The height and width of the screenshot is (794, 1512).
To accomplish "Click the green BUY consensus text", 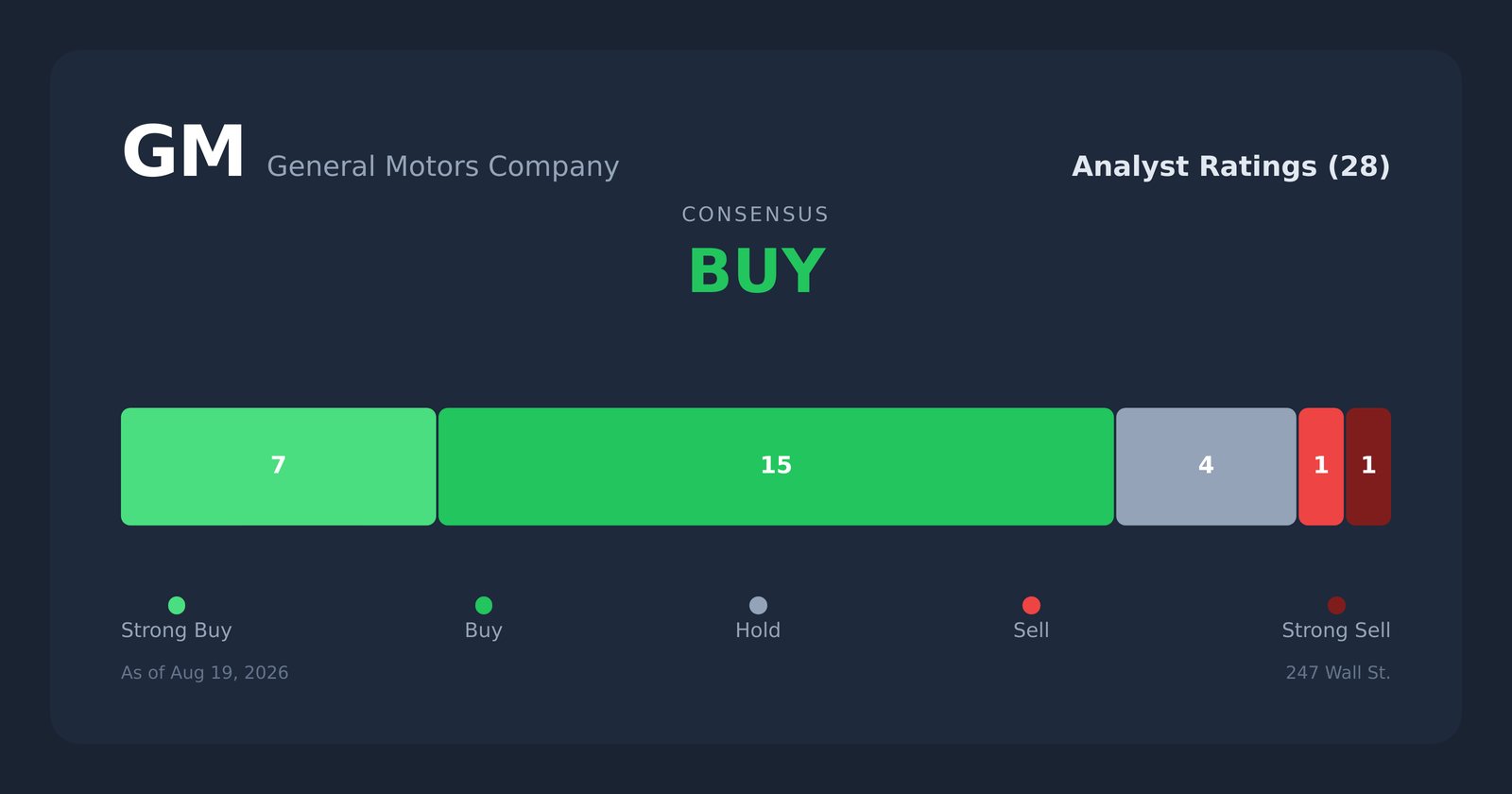I will pyautogui.click(x=756, y=272).
